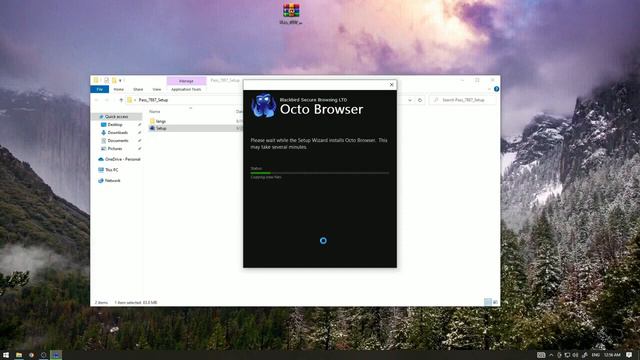Open Documents in the navigation pane

pos(118,140)
